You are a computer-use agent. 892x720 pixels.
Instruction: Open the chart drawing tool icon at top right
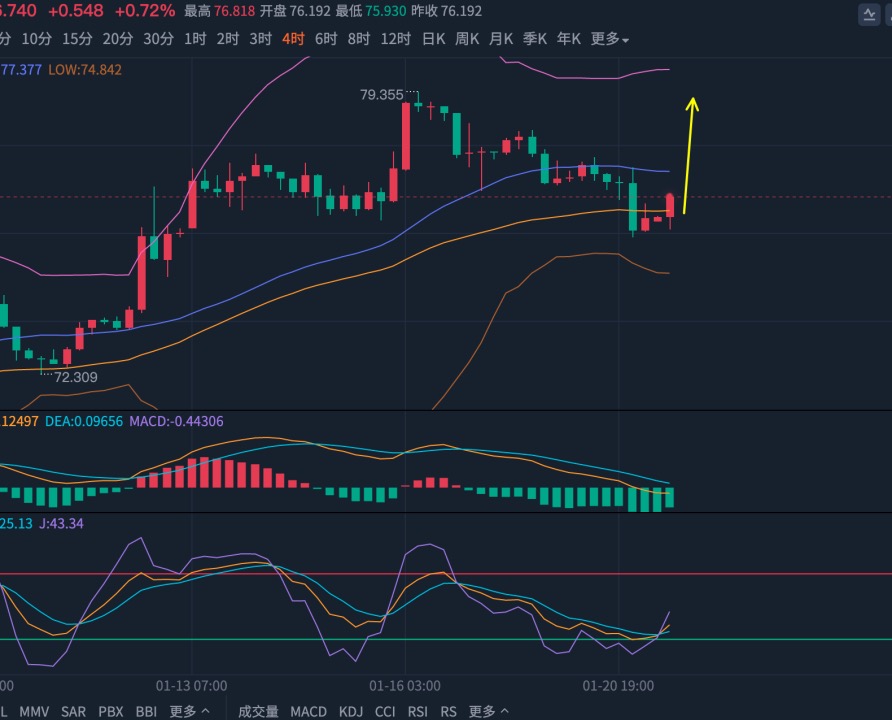[x=869, y=15]
